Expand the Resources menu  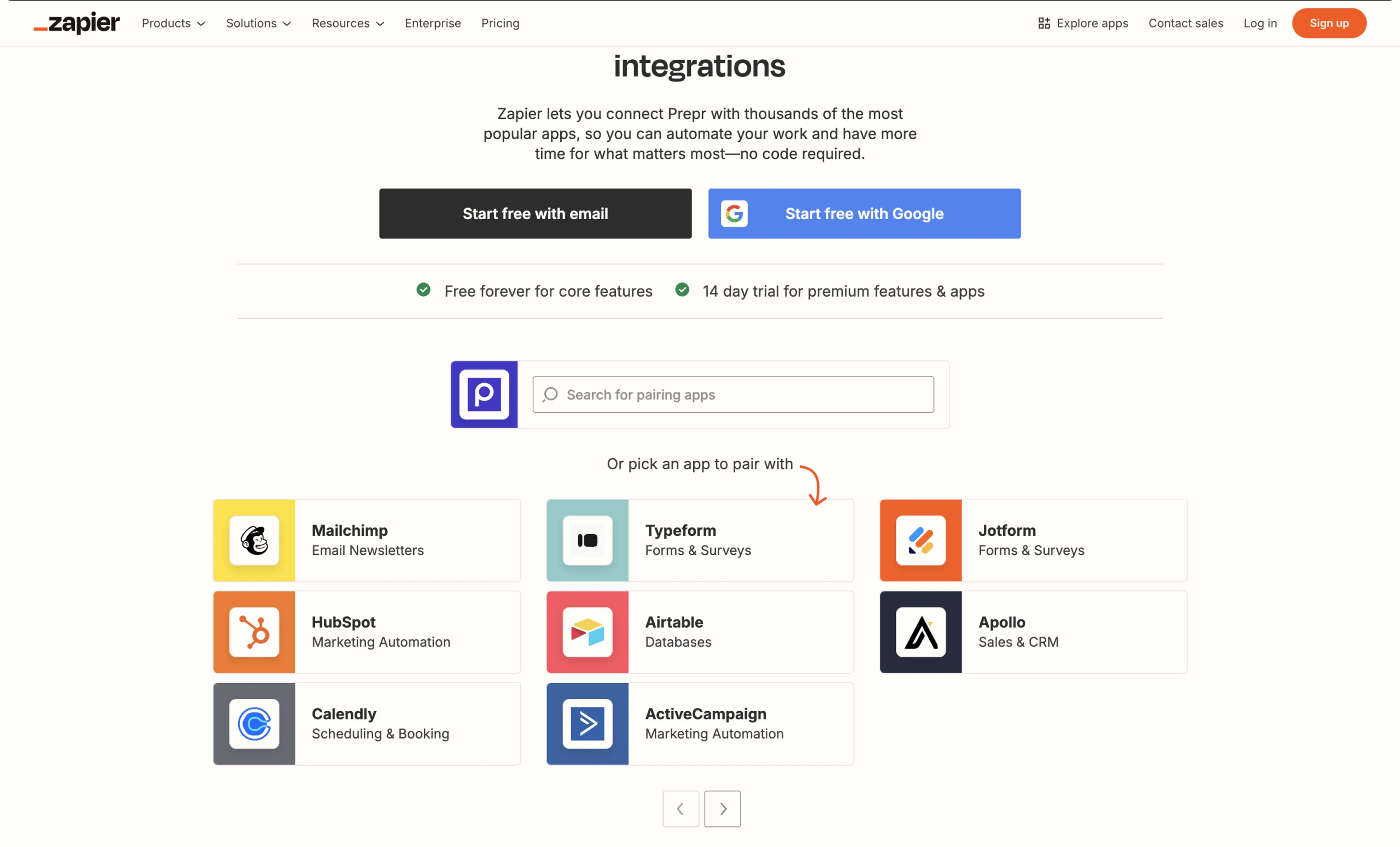348,23
